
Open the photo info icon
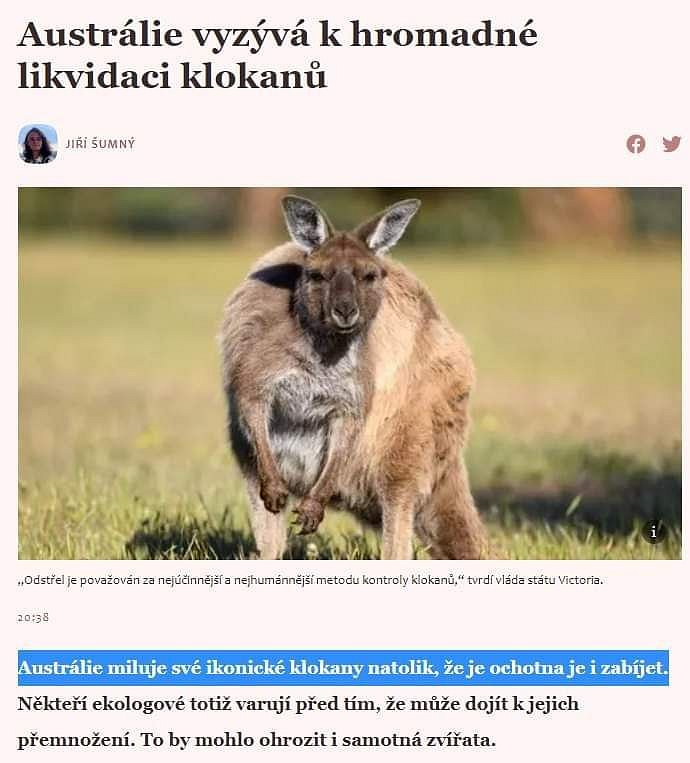[x=654, y=532]
